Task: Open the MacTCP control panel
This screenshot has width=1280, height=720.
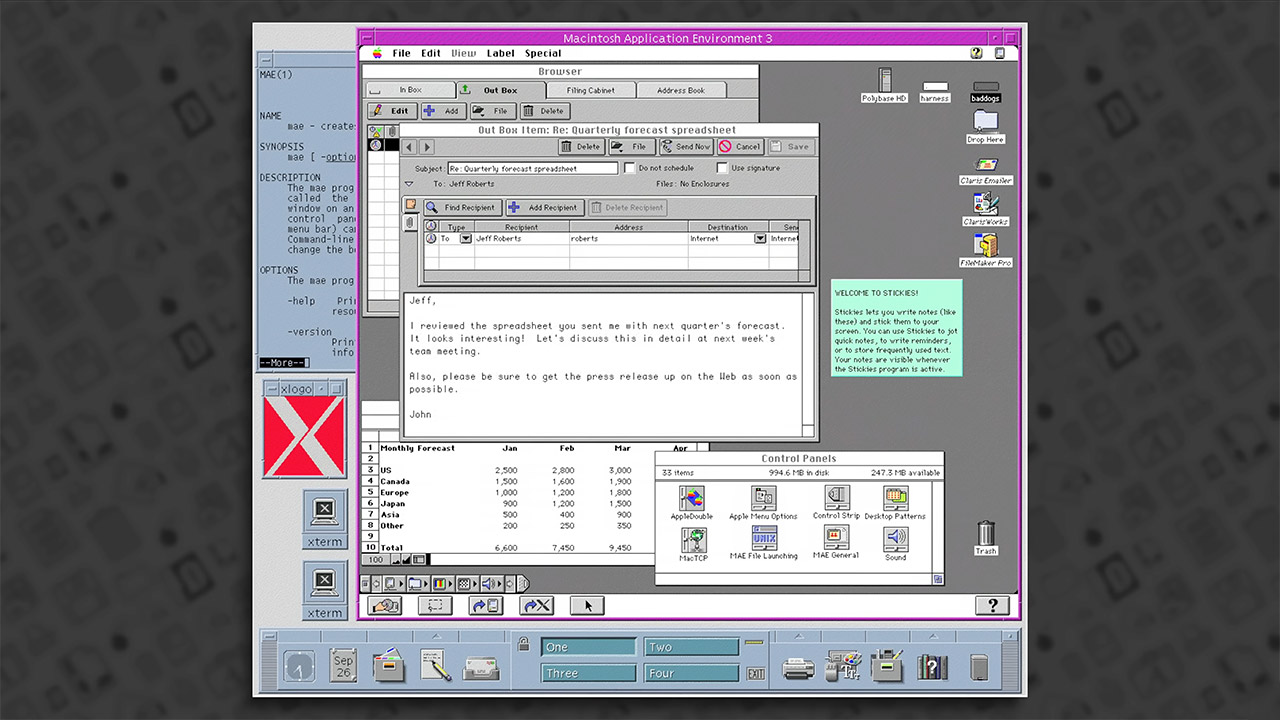Action: tap(694, 540)
